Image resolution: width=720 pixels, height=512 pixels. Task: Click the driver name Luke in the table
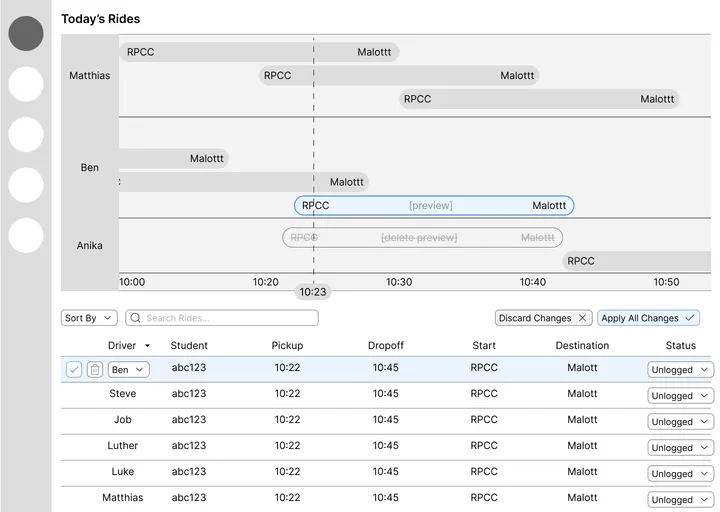(x=123, y=472)
